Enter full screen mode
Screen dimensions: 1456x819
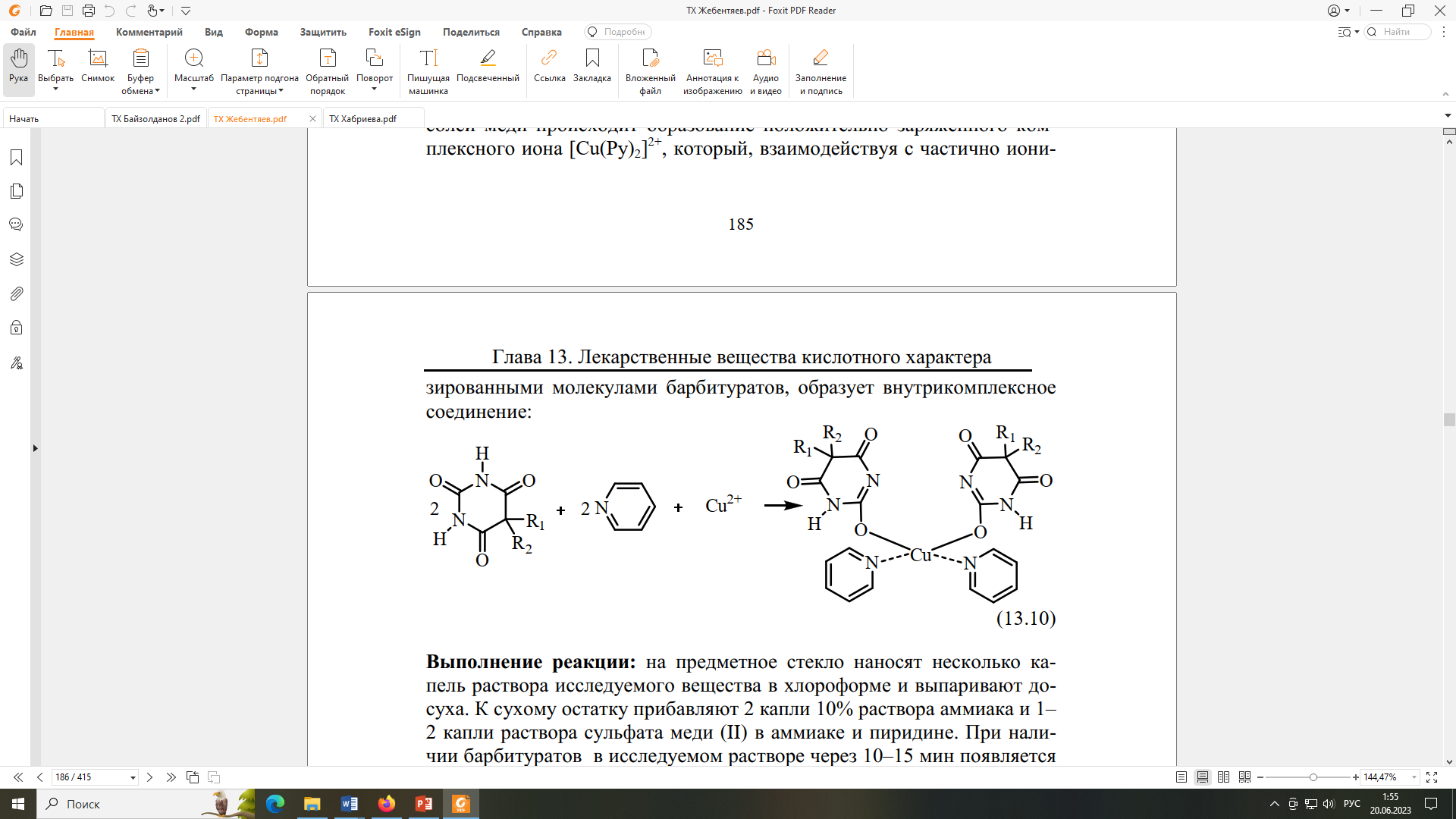(1432, 777)
